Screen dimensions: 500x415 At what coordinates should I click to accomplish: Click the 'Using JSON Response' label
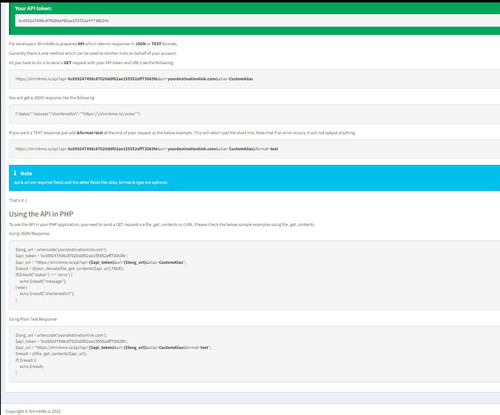(29, 234)
